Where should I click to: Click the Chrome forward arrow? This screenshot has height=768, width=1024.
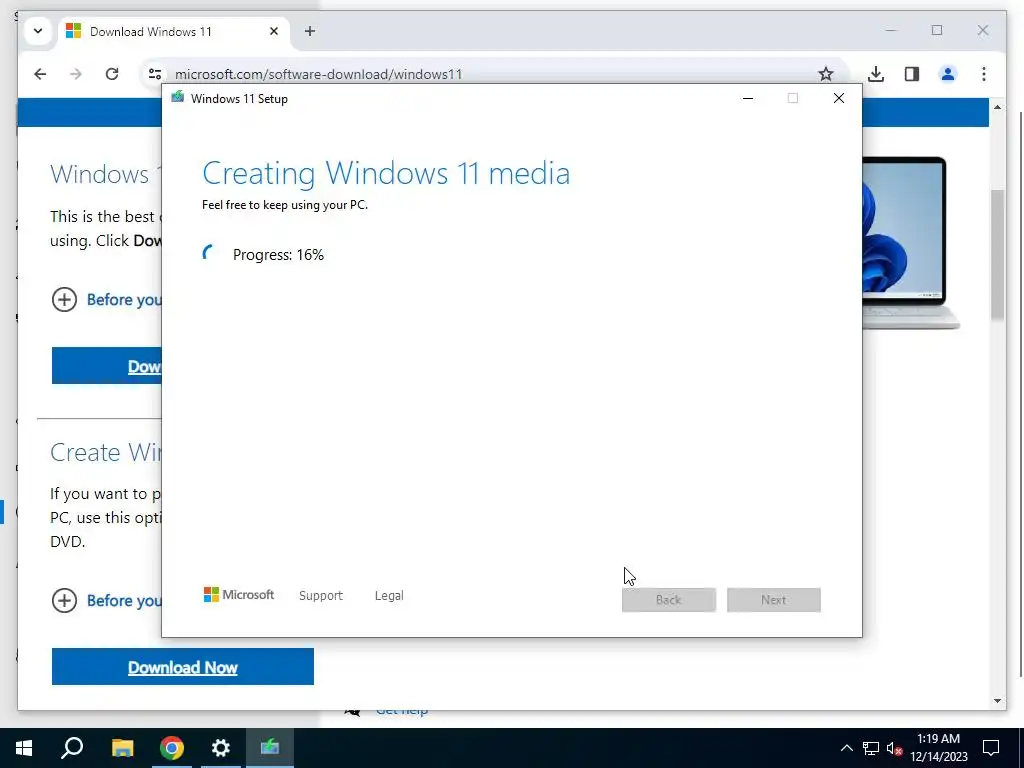pos(76,74)
